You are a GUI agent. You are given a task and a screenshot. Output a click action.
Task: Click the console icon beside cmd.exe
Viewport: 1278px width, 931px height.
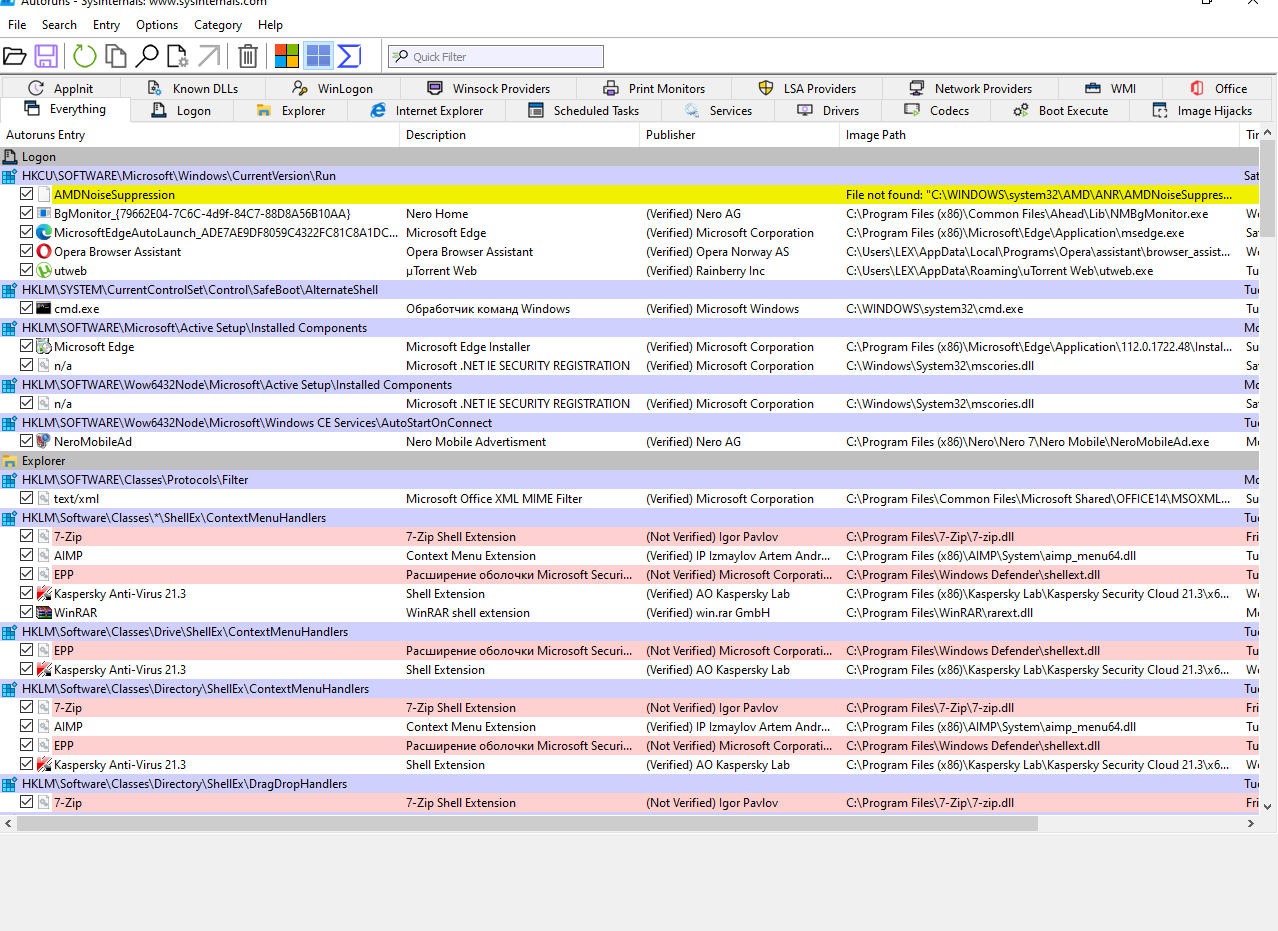coord(44,309)
